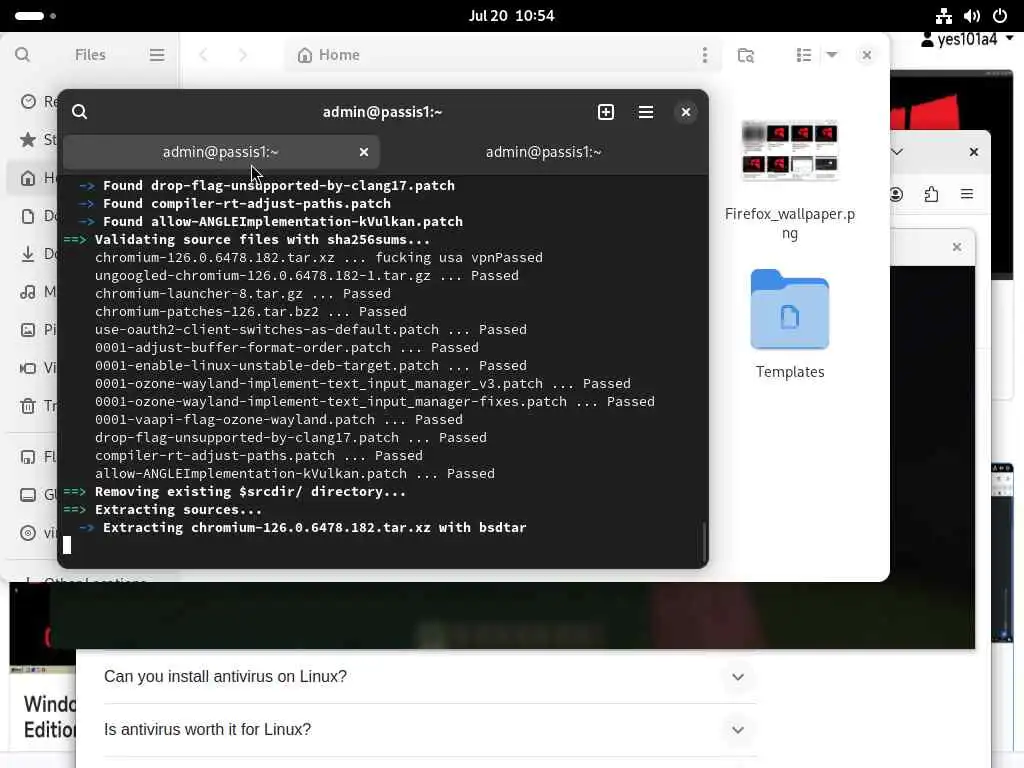Click the terminal title admin@passis1:~
Image resolution: width=1024 pixels, height=768 pixels.
[383, 112]
